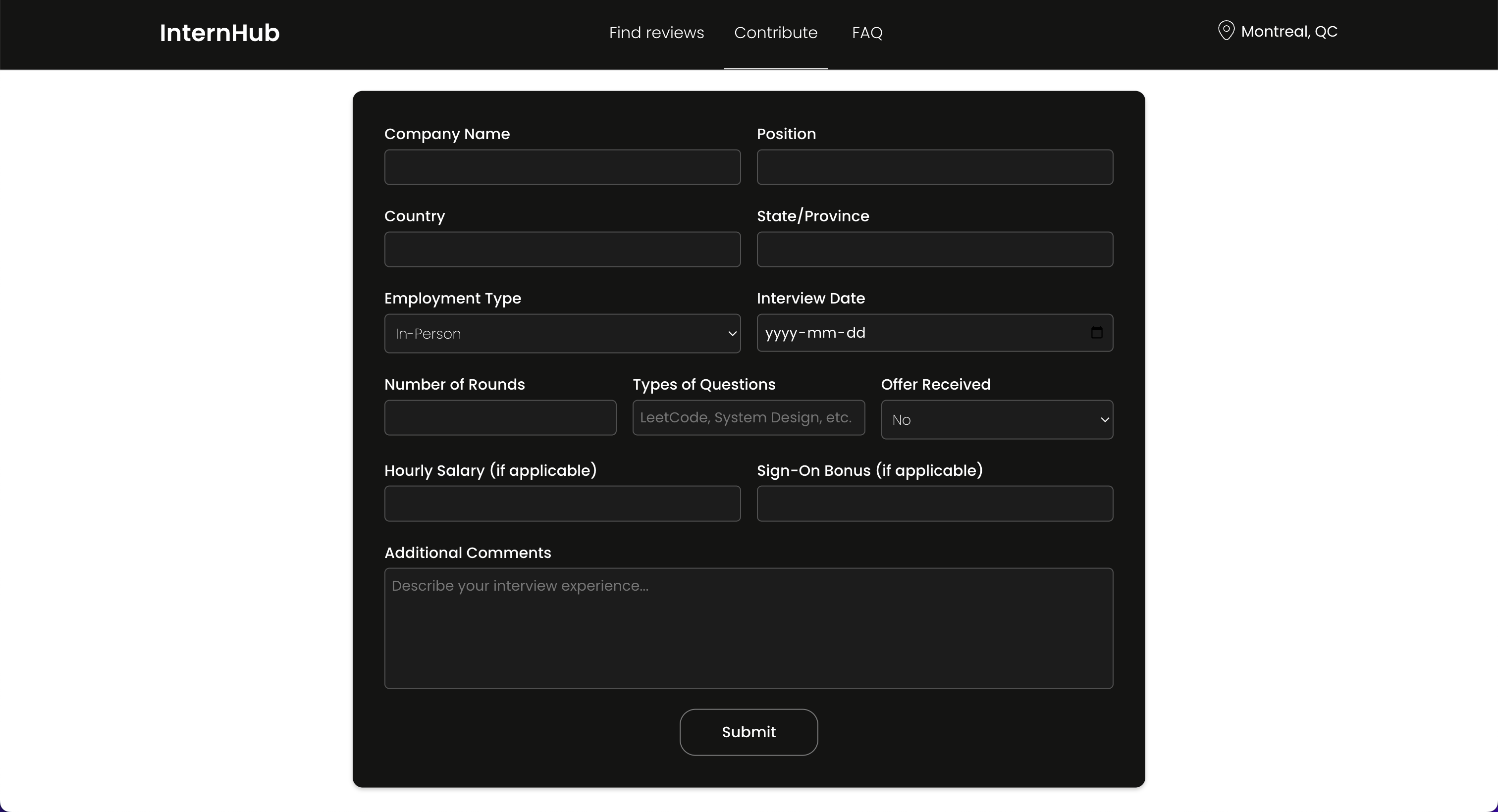1498x812 pixels.
Task: Click the Sign-On Bonus field
Action: [934, 504]
